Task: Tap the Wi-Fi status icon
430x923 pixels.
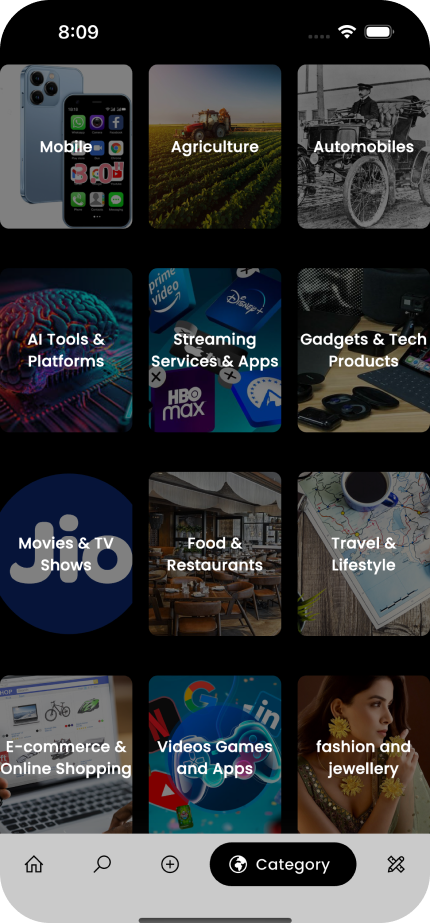Action: pos(348,32)
